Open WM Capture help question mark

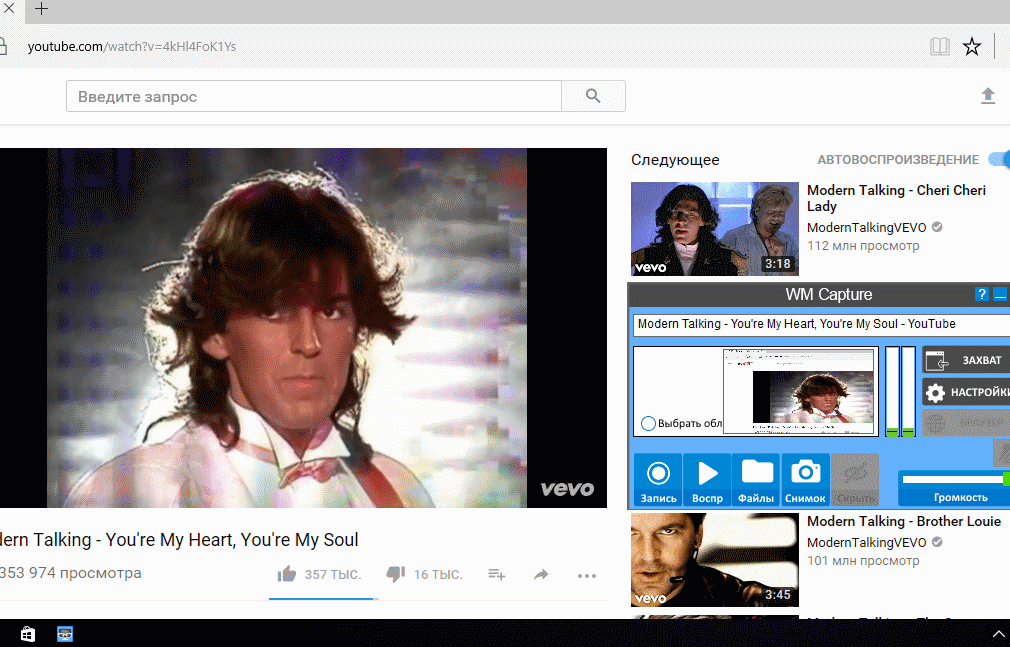point(981,295)
